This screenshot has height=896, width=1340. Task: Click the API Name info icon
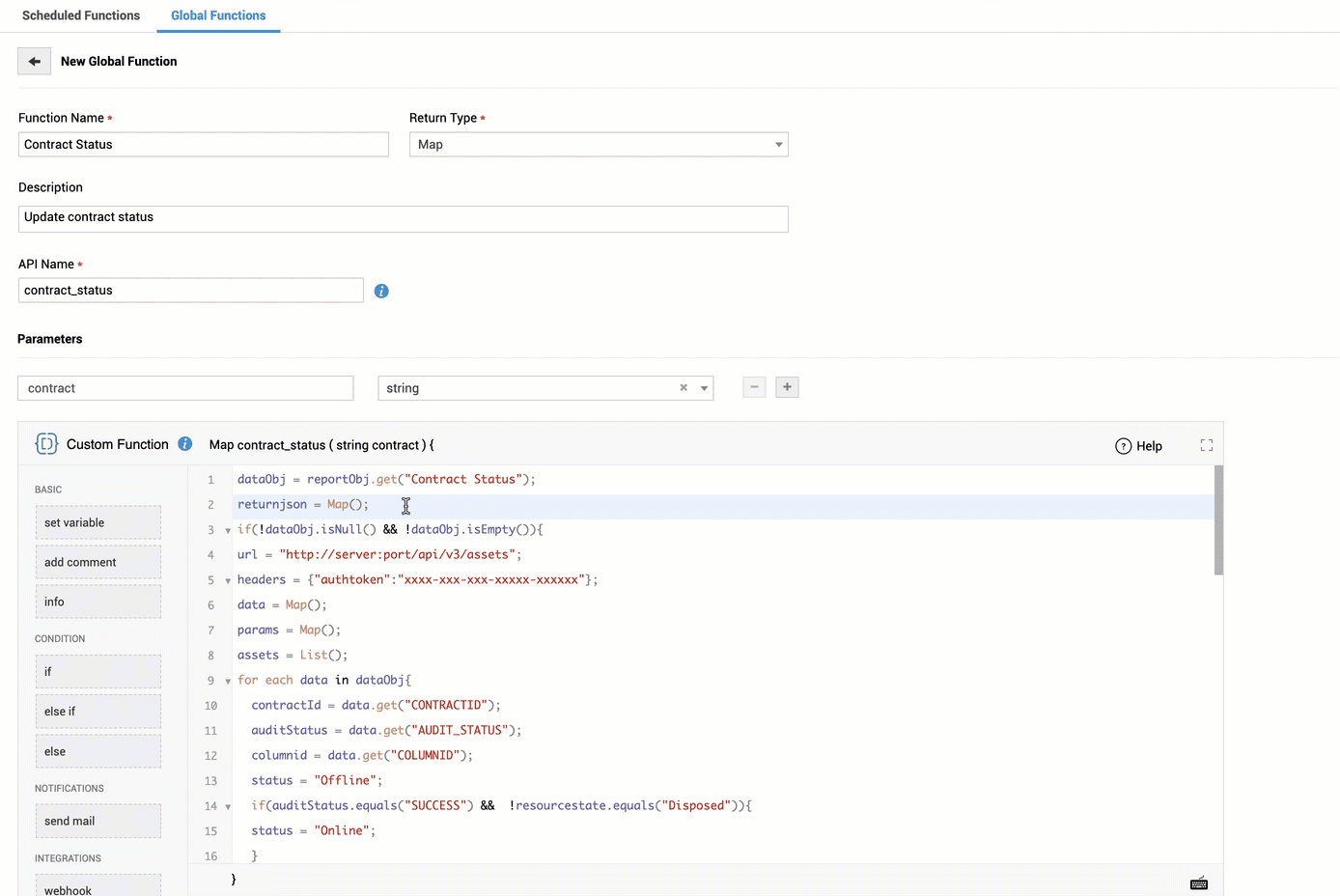click(381, 291)
